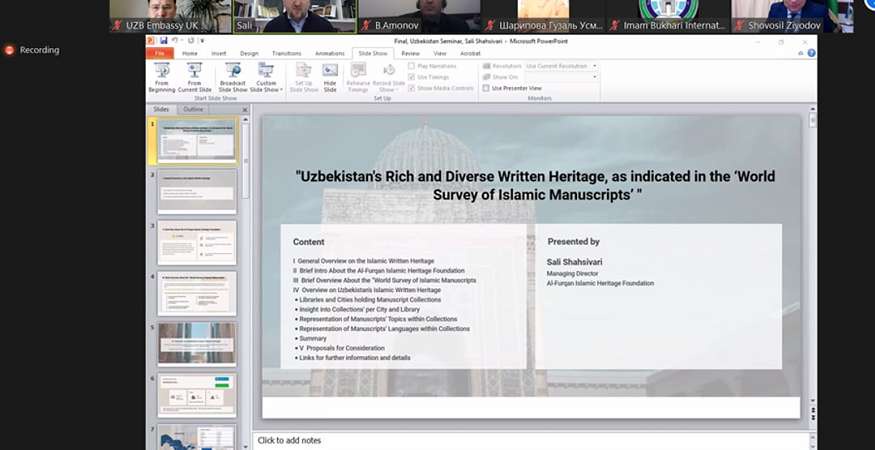Image resolution: width=875 pixels, height=450 pixels.
Task: Switch to the Transitions ribbon tab
Action: tap(286, 53)
